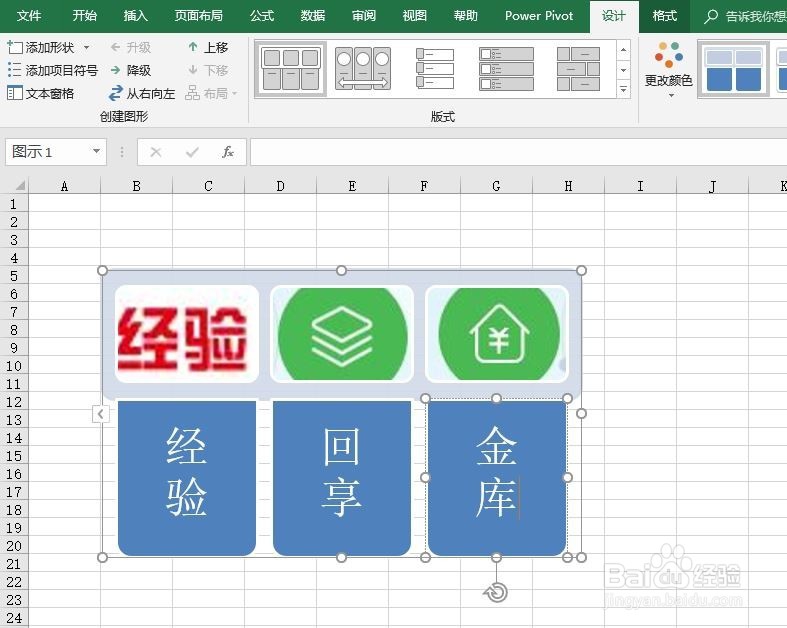Click Move Up (上移)
The height and width of the screenshot is (628, 787).
[208, 47]
